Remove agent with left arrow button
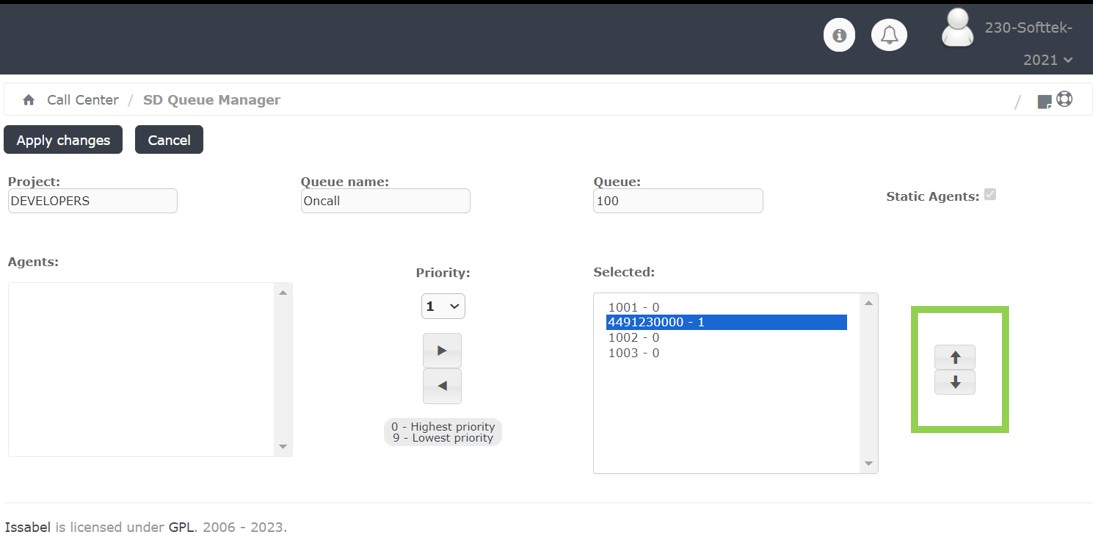 click(442, 386)
